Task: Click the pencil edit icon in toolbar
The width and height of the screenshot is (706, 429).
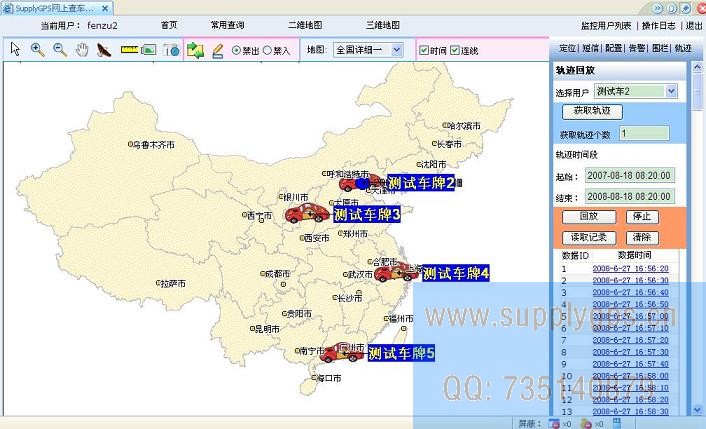Action: 217,49
